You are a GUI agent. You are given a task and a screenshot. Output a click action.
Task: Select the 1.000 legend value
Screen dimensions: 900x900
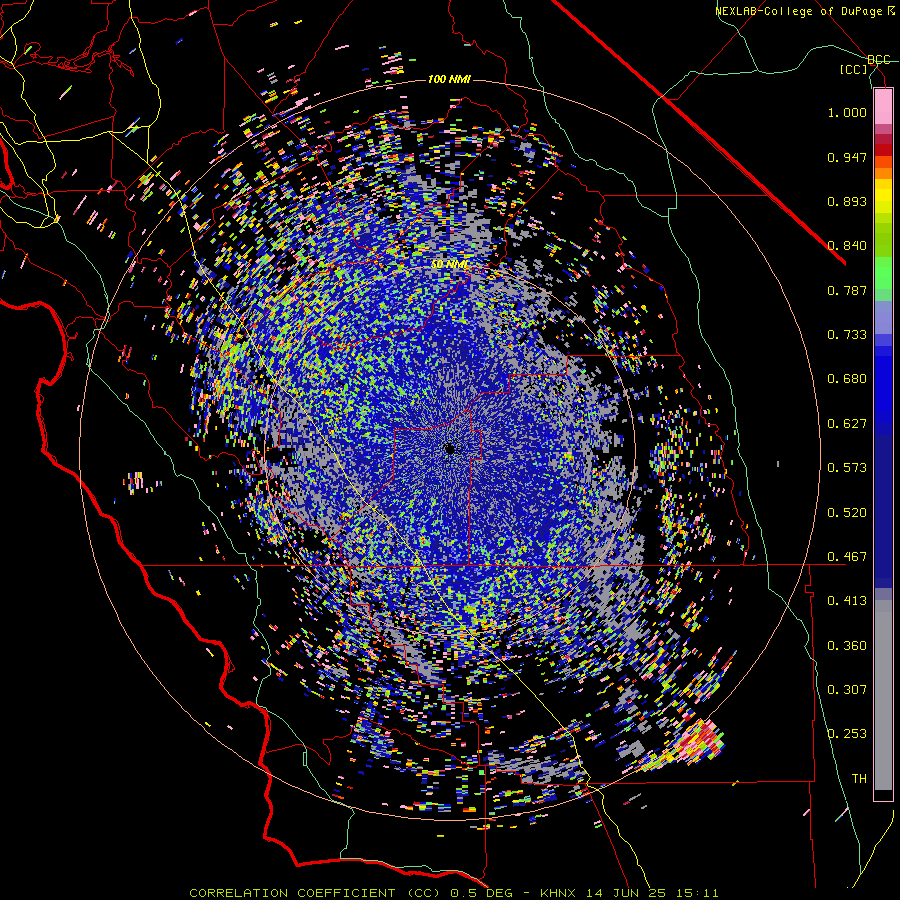[x=847, y=112]
